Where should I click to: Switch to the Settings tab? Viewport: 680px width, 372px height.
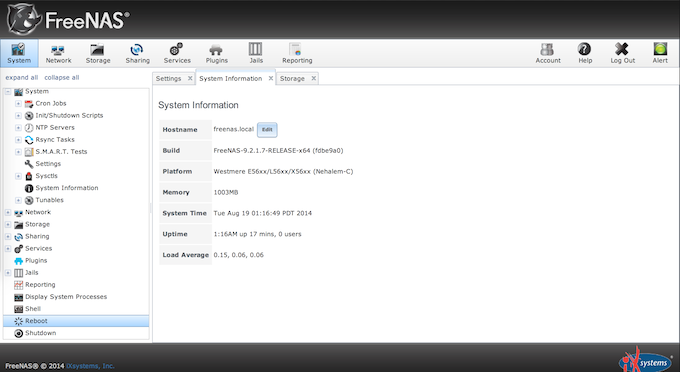coord(168,78)
